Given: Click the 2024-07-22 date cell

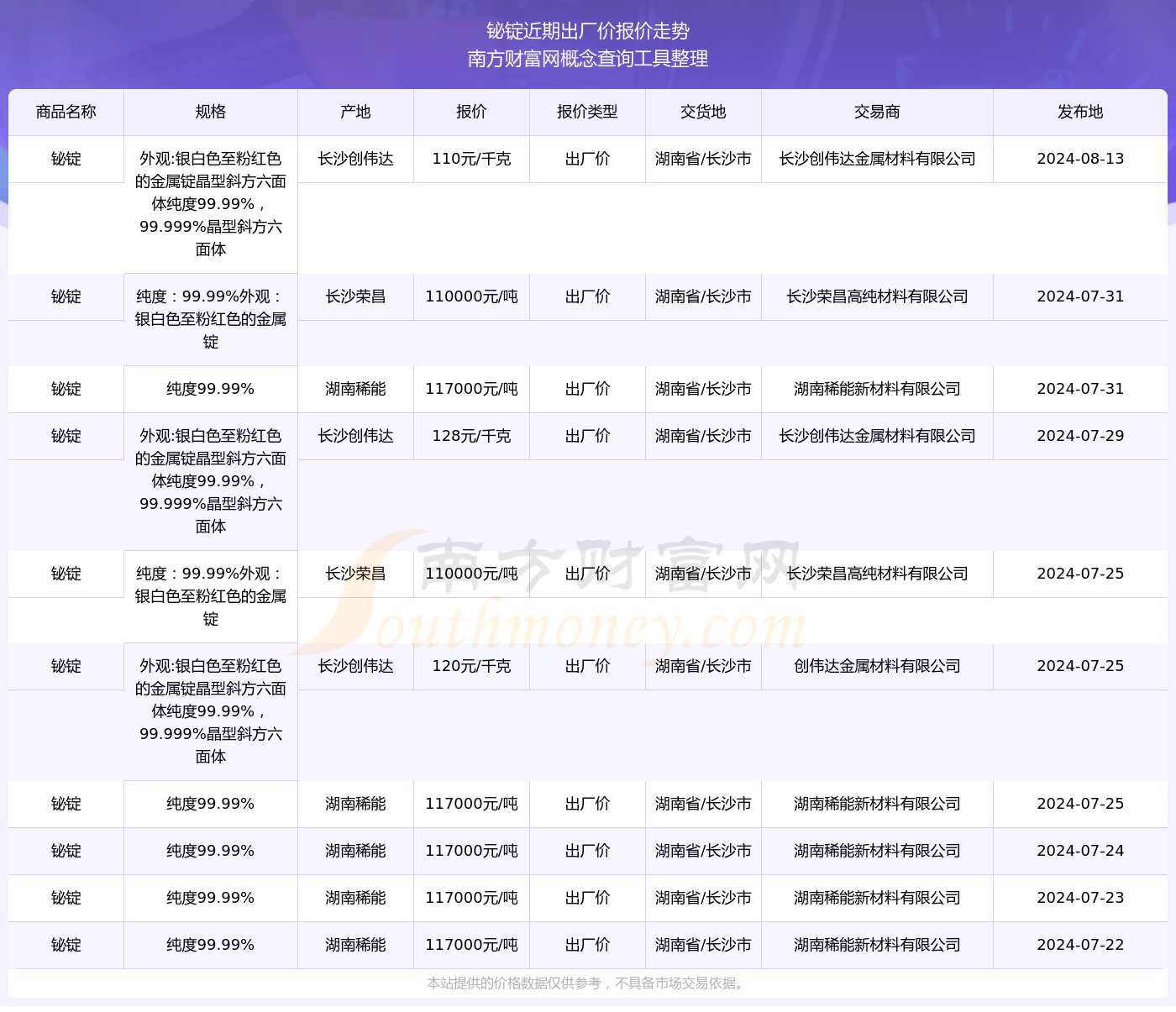Looking at the screenshot, I should tap(1080, 945).
